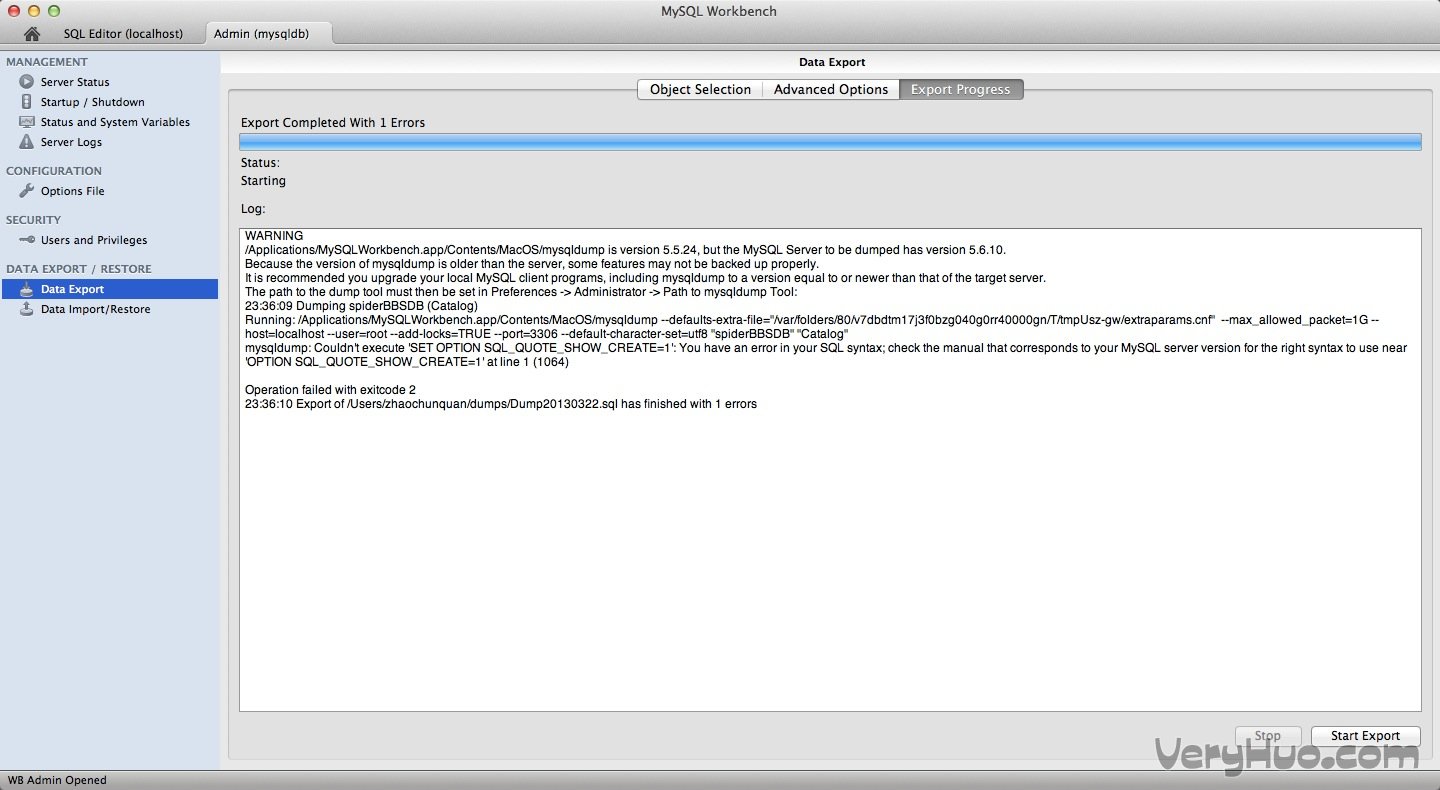Click the Start Export button
1440x790 pixels.
point(1365,736)
